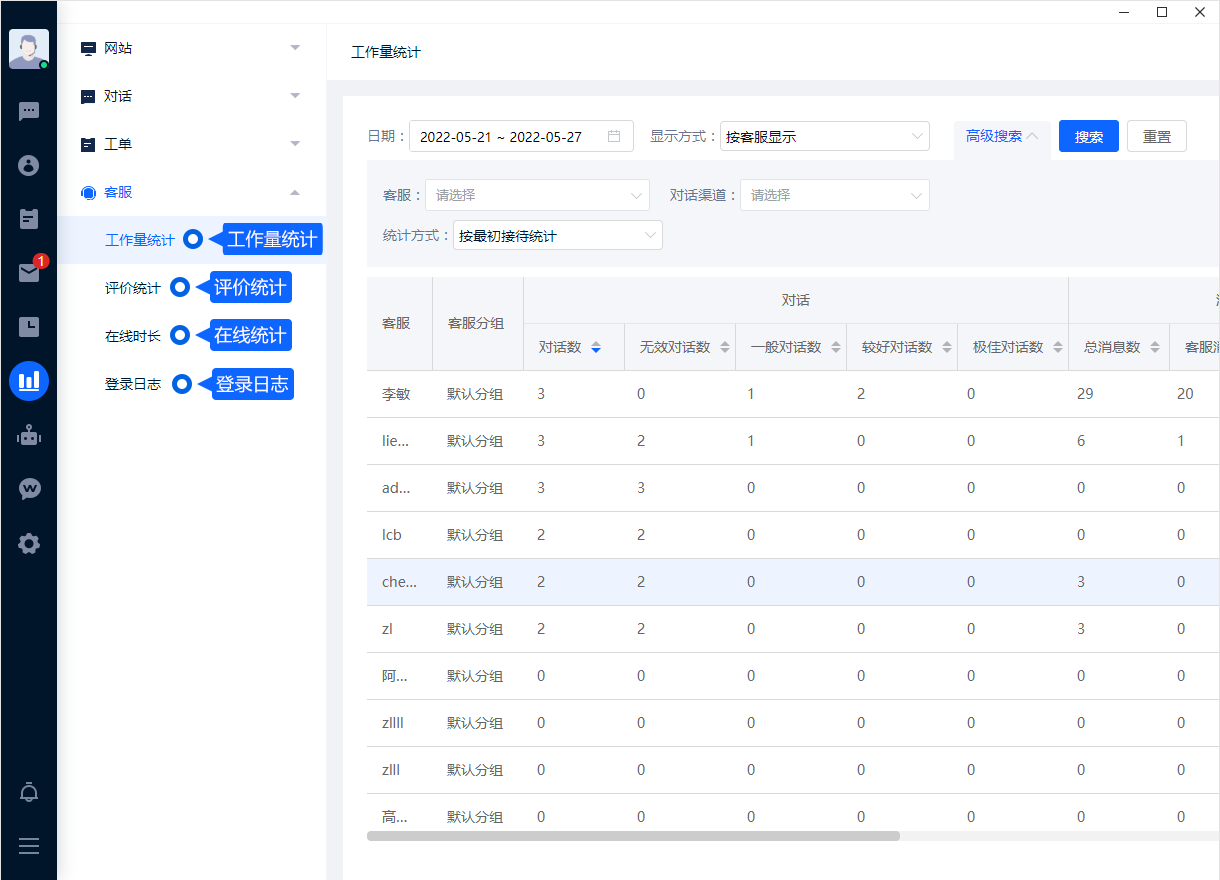Open the 统计方式 dropdown
Screen dimensions: 1220x880
(x=558, y=235)
